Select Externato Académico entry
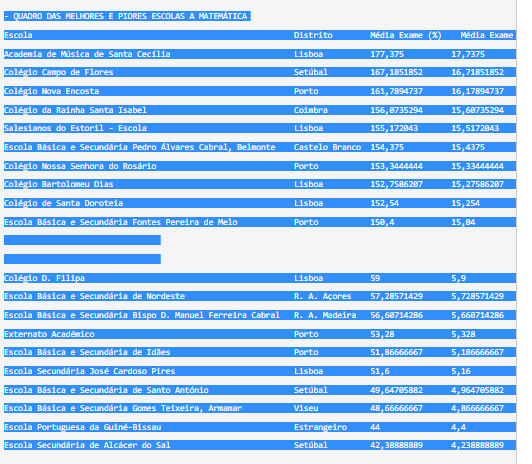This screenshot has height=464, width=532. coord(49,334)
